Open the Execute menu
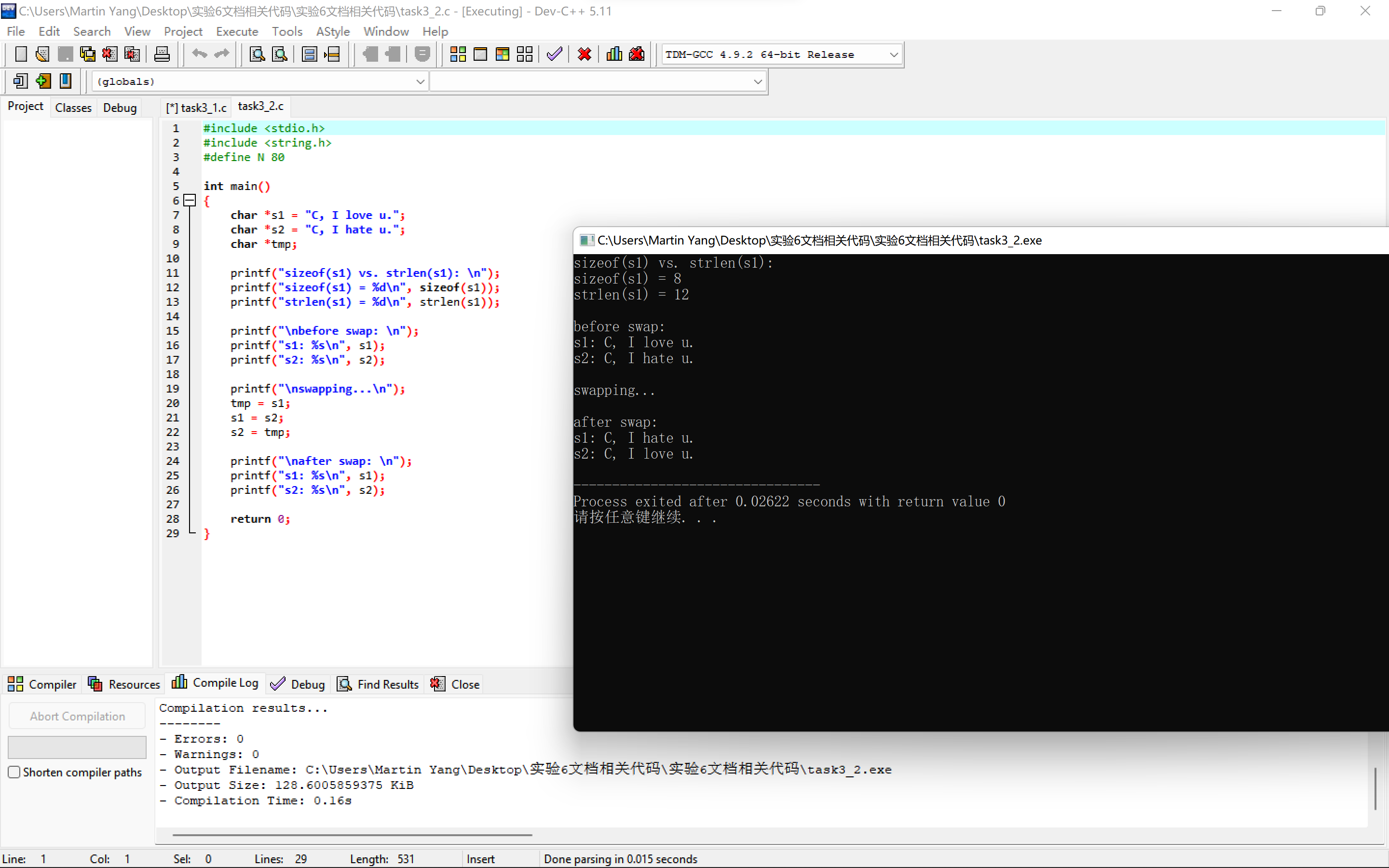This screenshot has height=868, width=1389. tap(236, 31)
